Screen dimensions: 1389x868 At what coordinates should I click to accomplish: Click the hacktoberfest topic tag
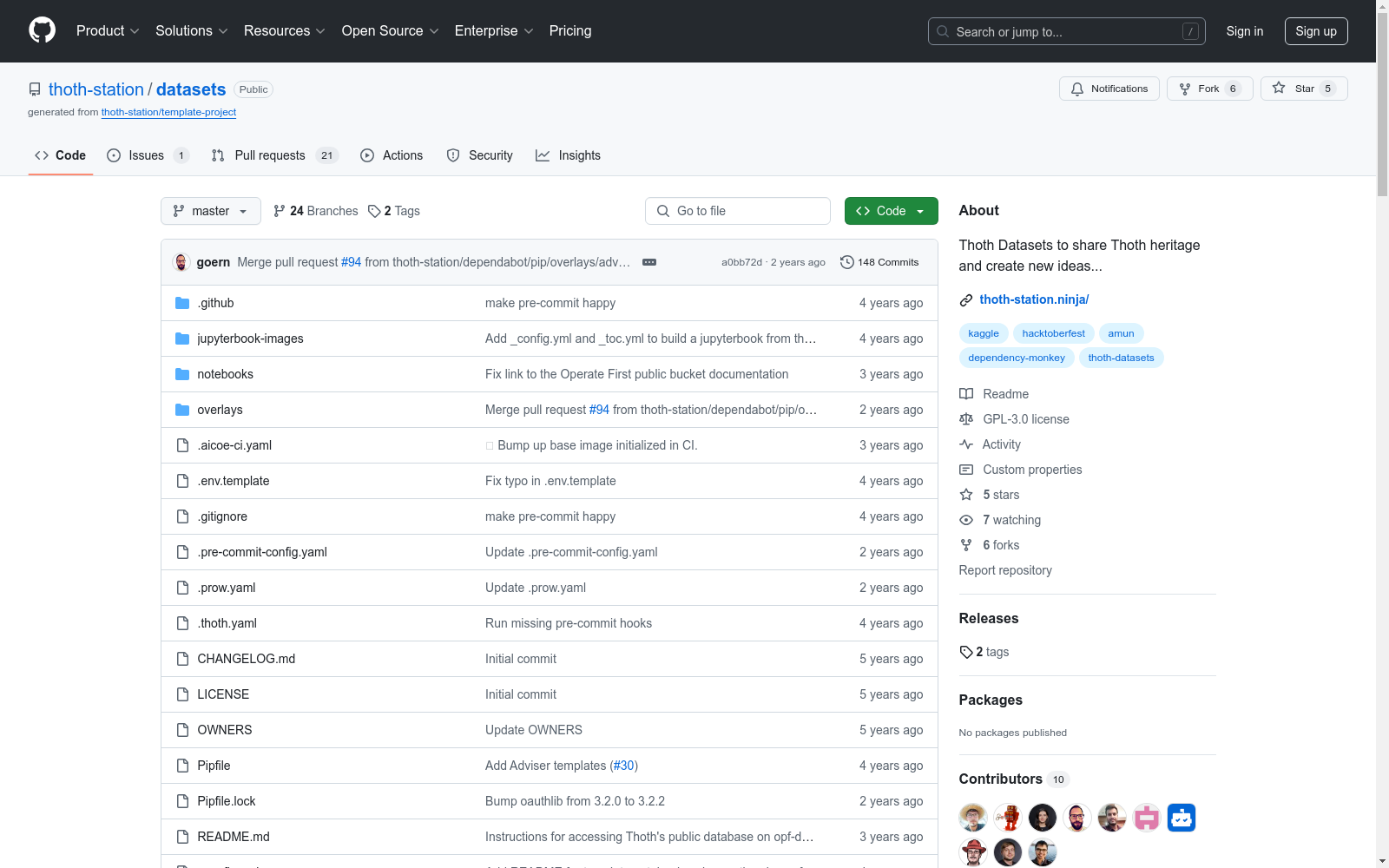1054,333
